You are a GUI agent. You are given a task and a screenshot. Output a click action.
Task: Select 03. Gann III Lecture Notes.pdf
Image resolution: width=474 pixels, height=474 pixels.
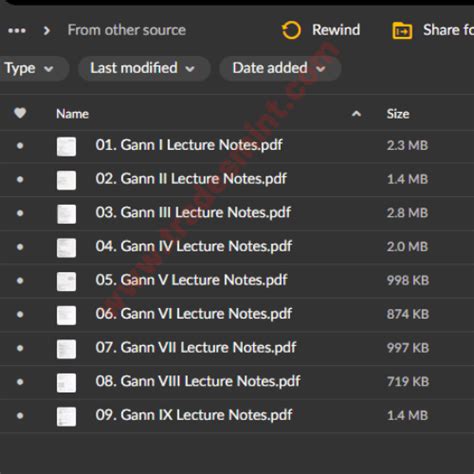(193, 213)
